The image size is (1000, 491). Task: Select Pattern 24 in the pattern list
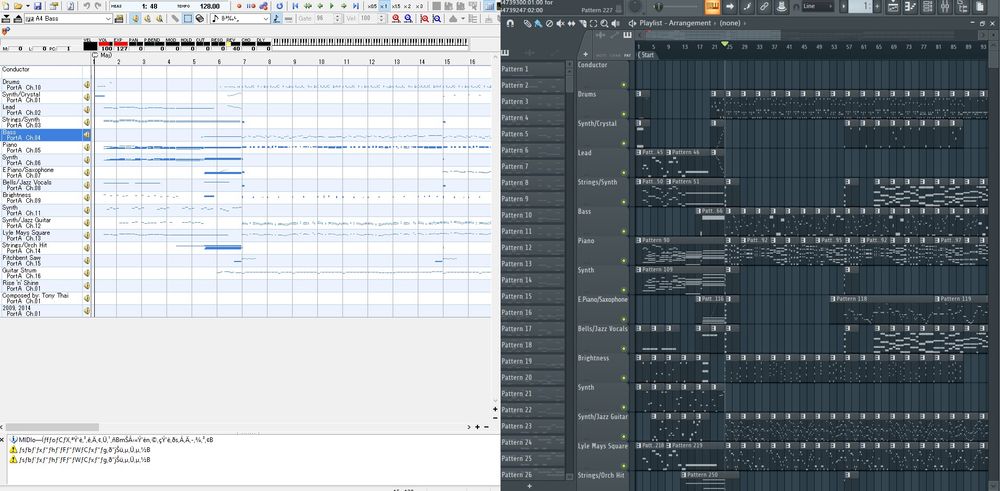(532, 443)
